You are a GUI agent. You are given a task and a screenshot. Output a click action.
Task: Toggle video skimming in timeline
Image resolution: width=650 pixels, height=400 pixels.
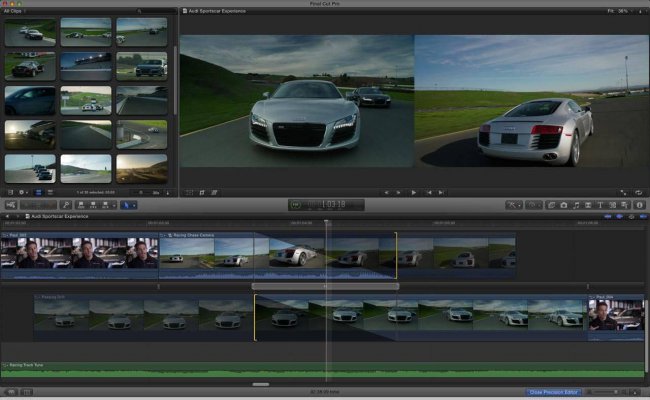coord(607,216)
